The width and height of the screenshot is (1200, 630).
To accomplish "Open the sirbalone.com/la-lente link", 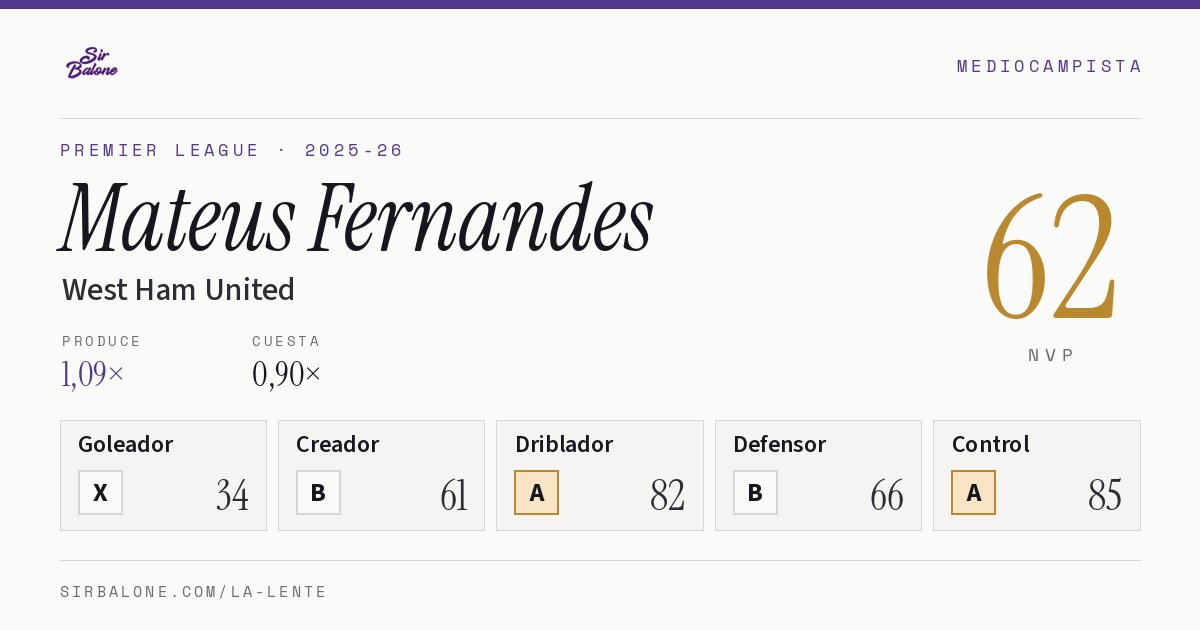I will [194, 592].
